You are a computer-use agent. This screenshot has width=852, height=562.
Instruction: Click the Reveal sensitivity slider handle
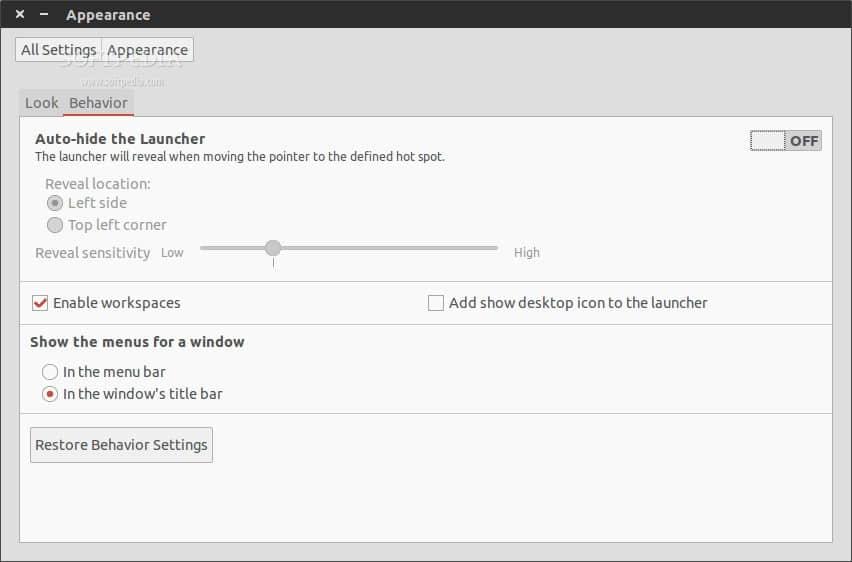pyautogui.click(x=273, y=248)
